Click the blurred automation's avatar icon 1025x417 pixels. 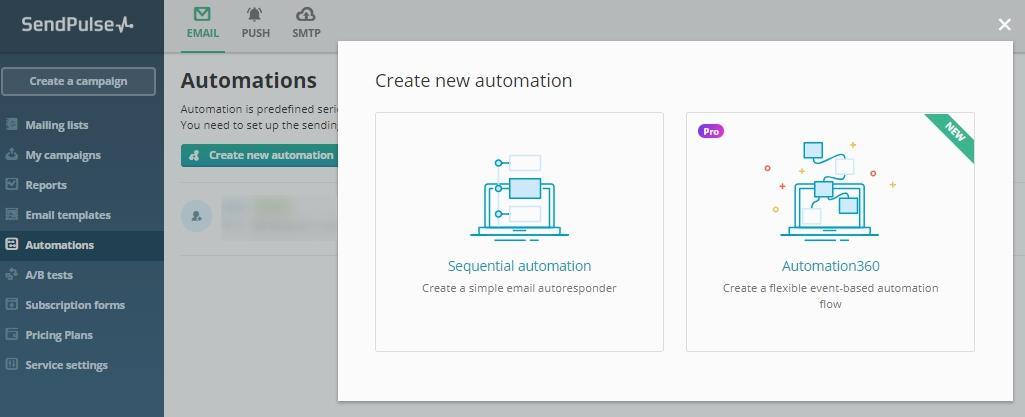(196, 216)
